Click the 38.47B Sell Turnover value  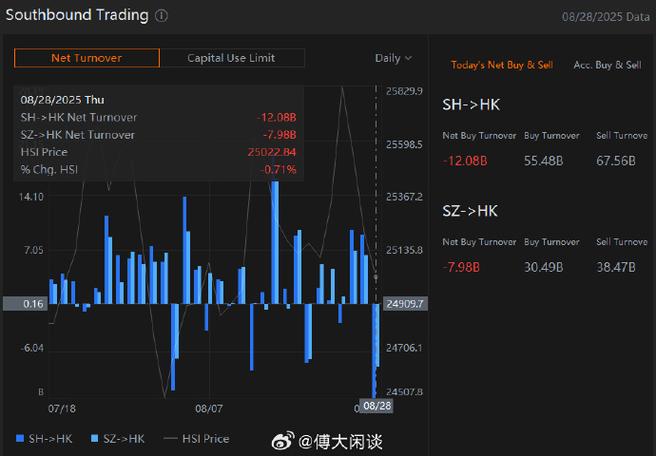[617, 267]
